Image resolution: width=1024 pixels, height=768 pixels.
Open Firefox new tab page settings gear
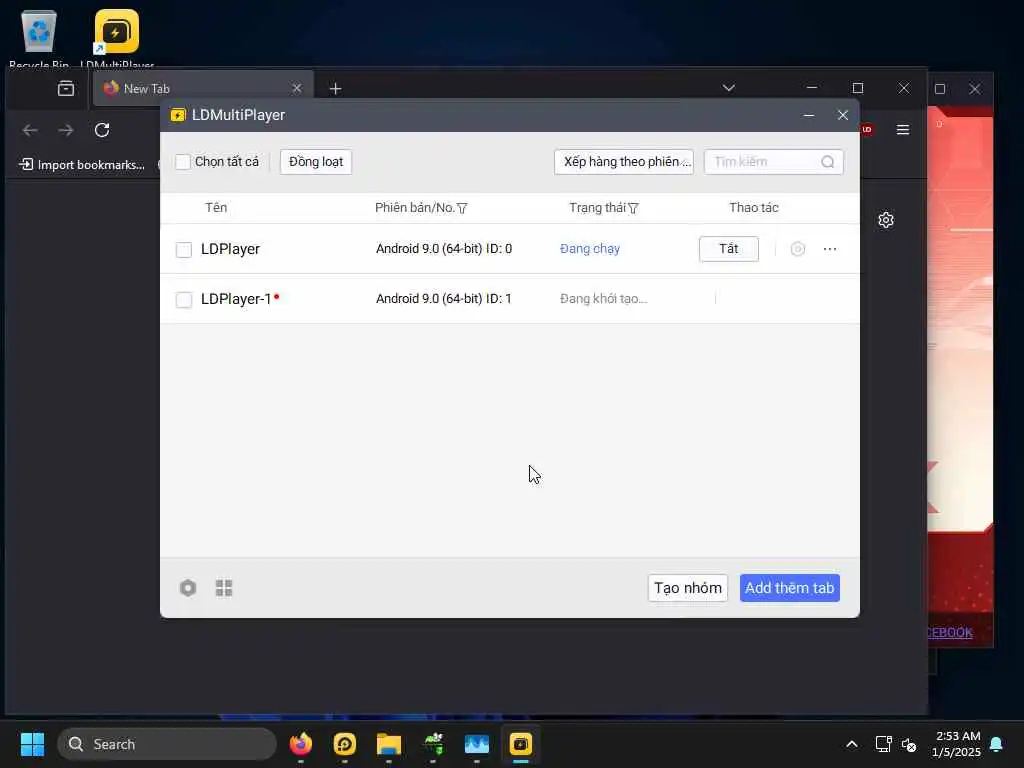coord(886,220)
